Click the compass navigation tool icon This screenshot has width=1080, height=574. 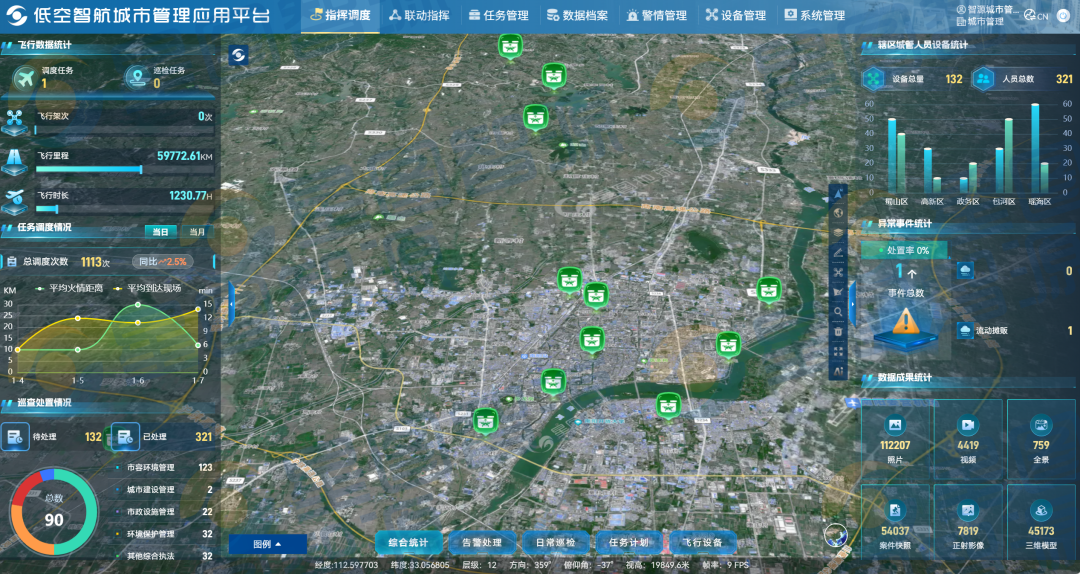[x=838, y=193]
